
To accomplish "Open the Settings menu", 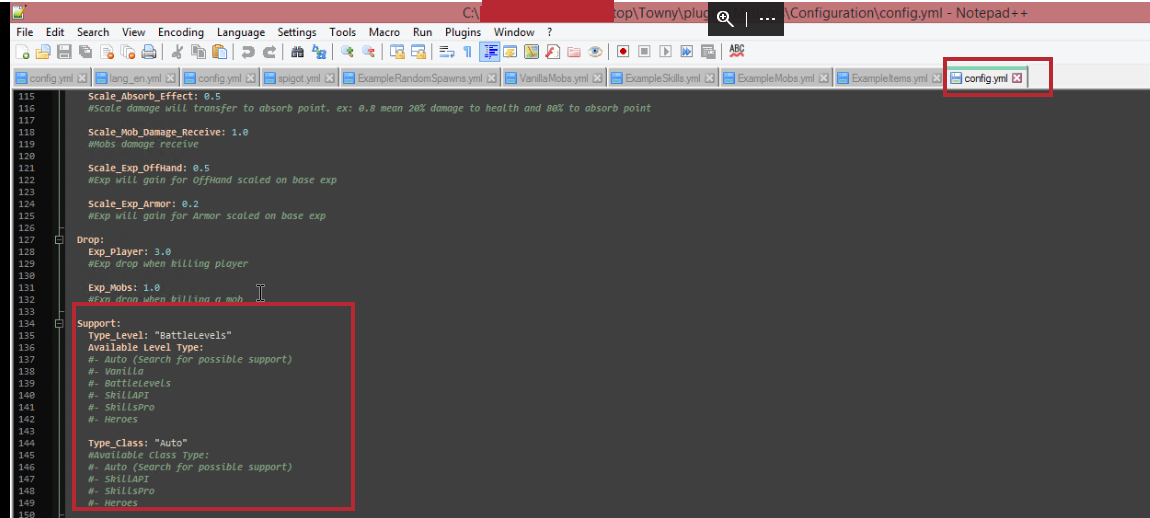I will [x=297, y=32].
